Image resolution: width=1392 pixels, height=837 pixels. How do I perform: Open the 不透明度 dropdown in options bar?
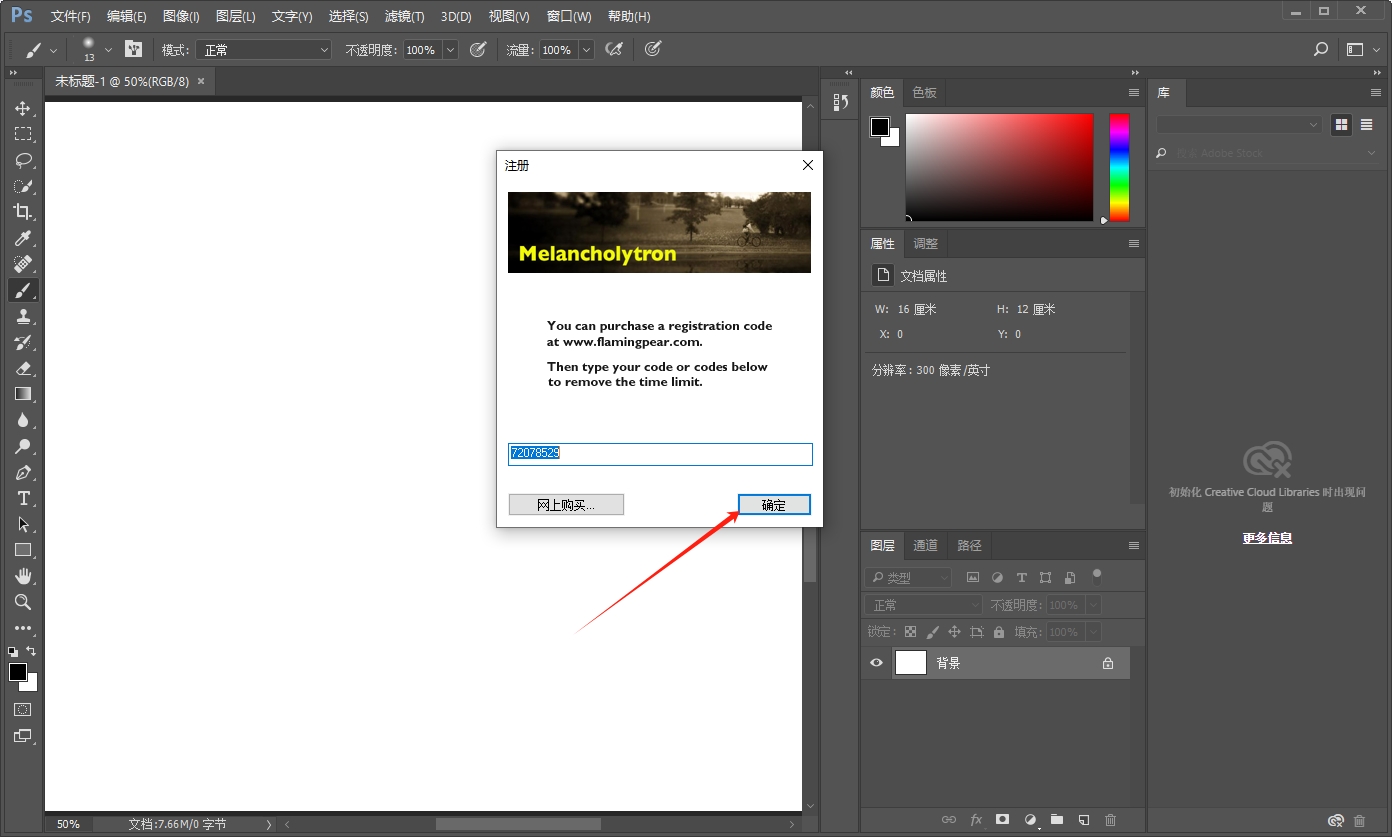click(x=449, y=49)
